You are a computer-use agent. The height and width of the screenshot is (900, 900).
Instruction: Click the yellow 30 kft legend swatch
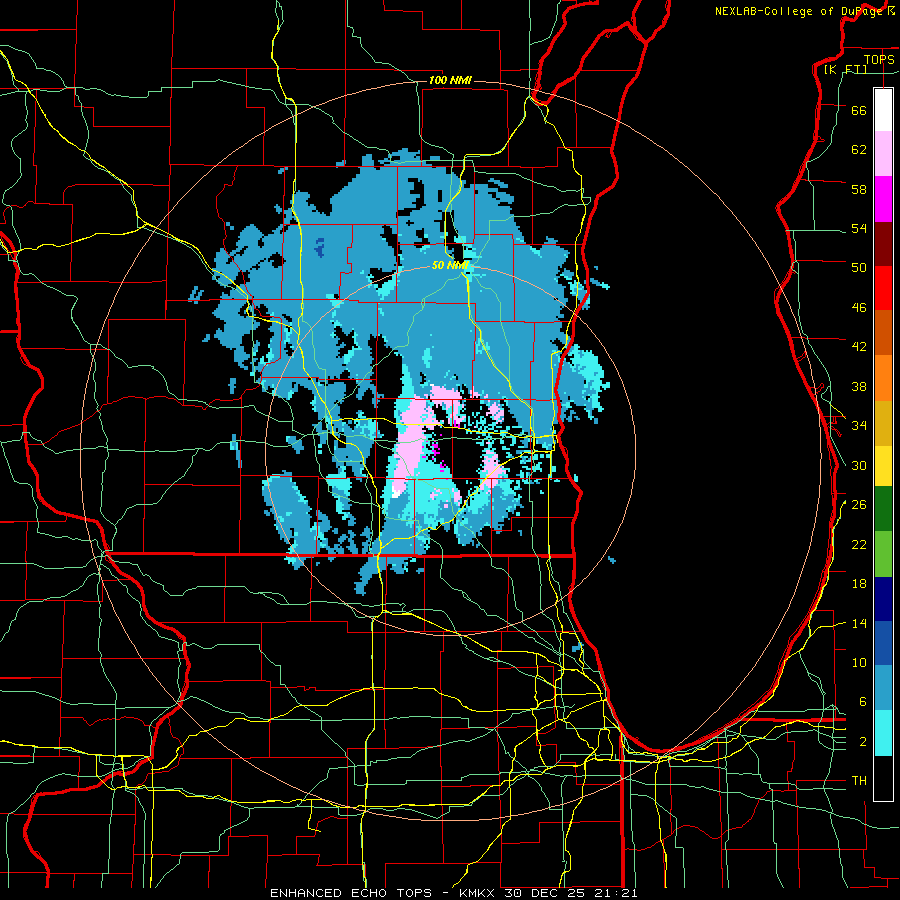(x=883, y=465)
